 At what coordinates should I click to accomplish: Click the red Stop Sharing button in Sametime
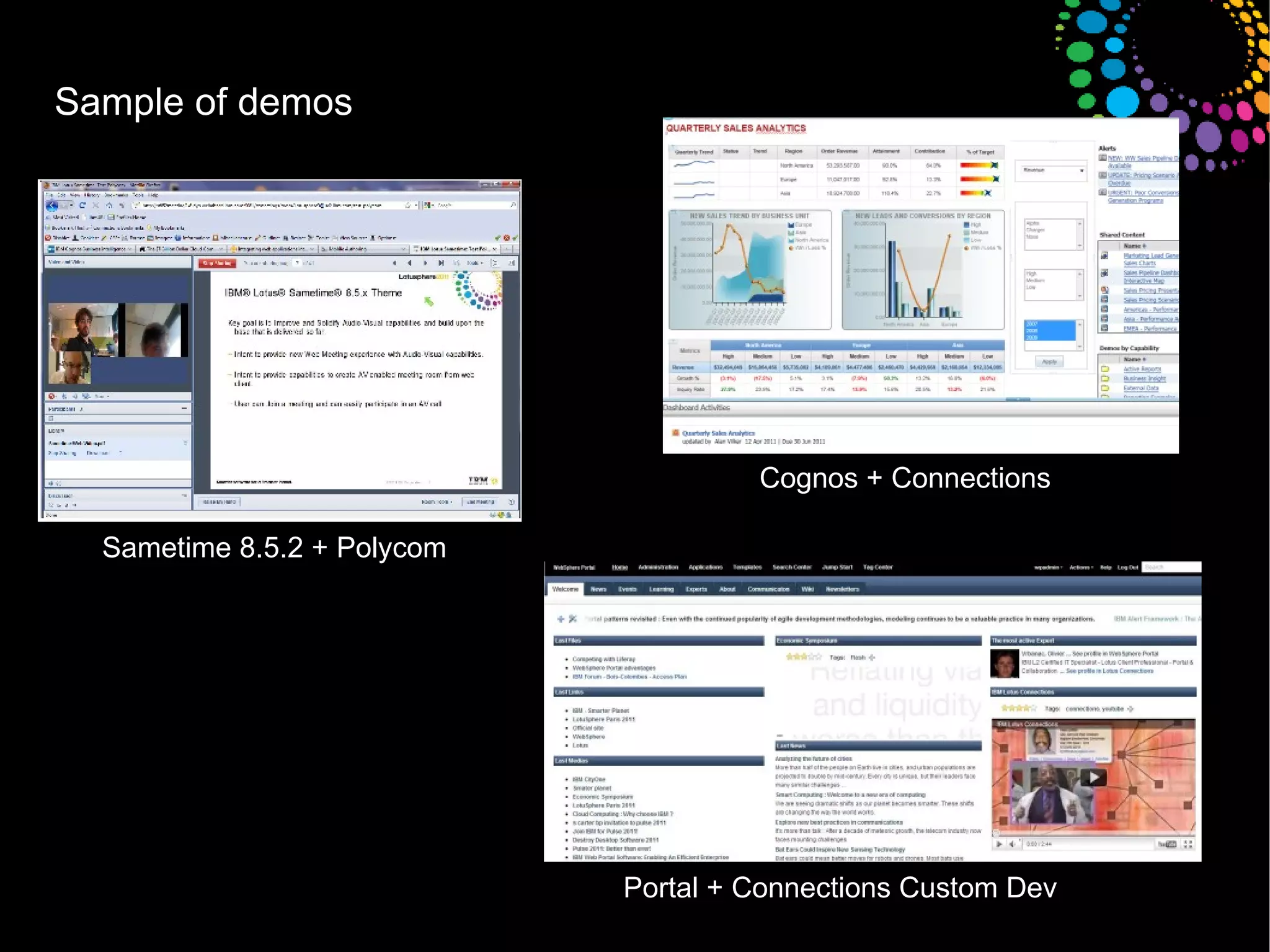(x=217, y=264)
